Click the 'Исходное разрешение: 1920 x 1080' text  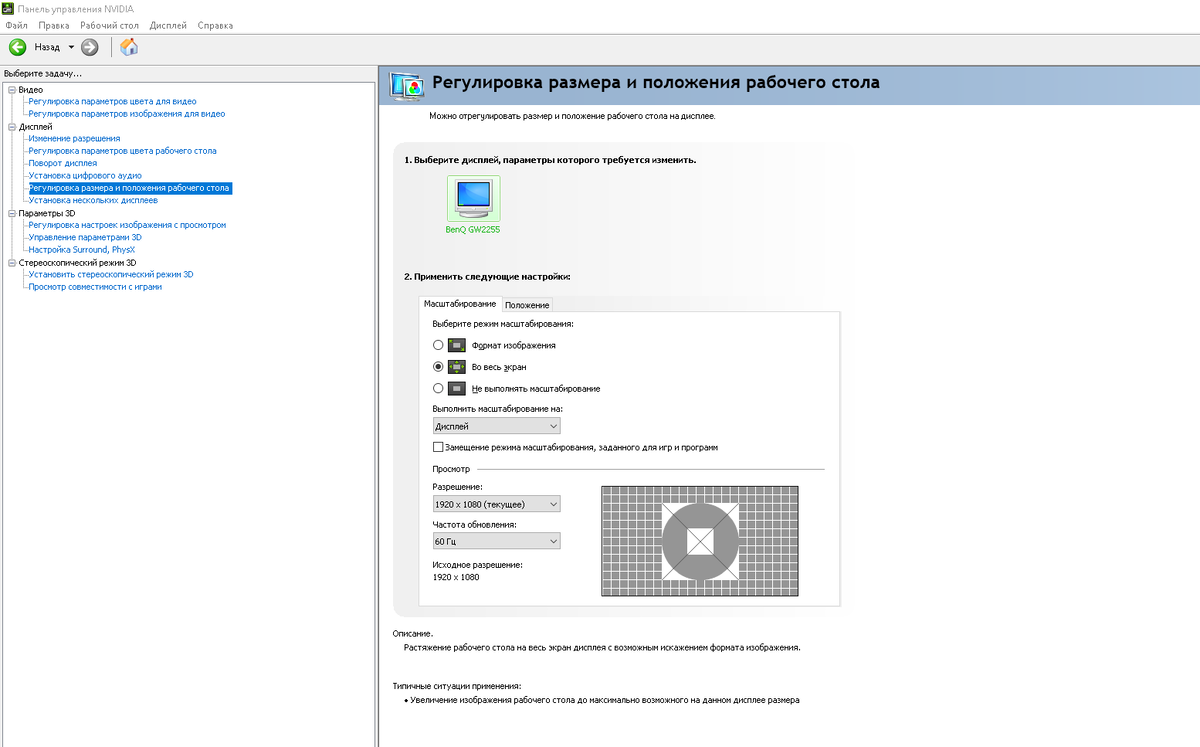click(x=478, y=571)
